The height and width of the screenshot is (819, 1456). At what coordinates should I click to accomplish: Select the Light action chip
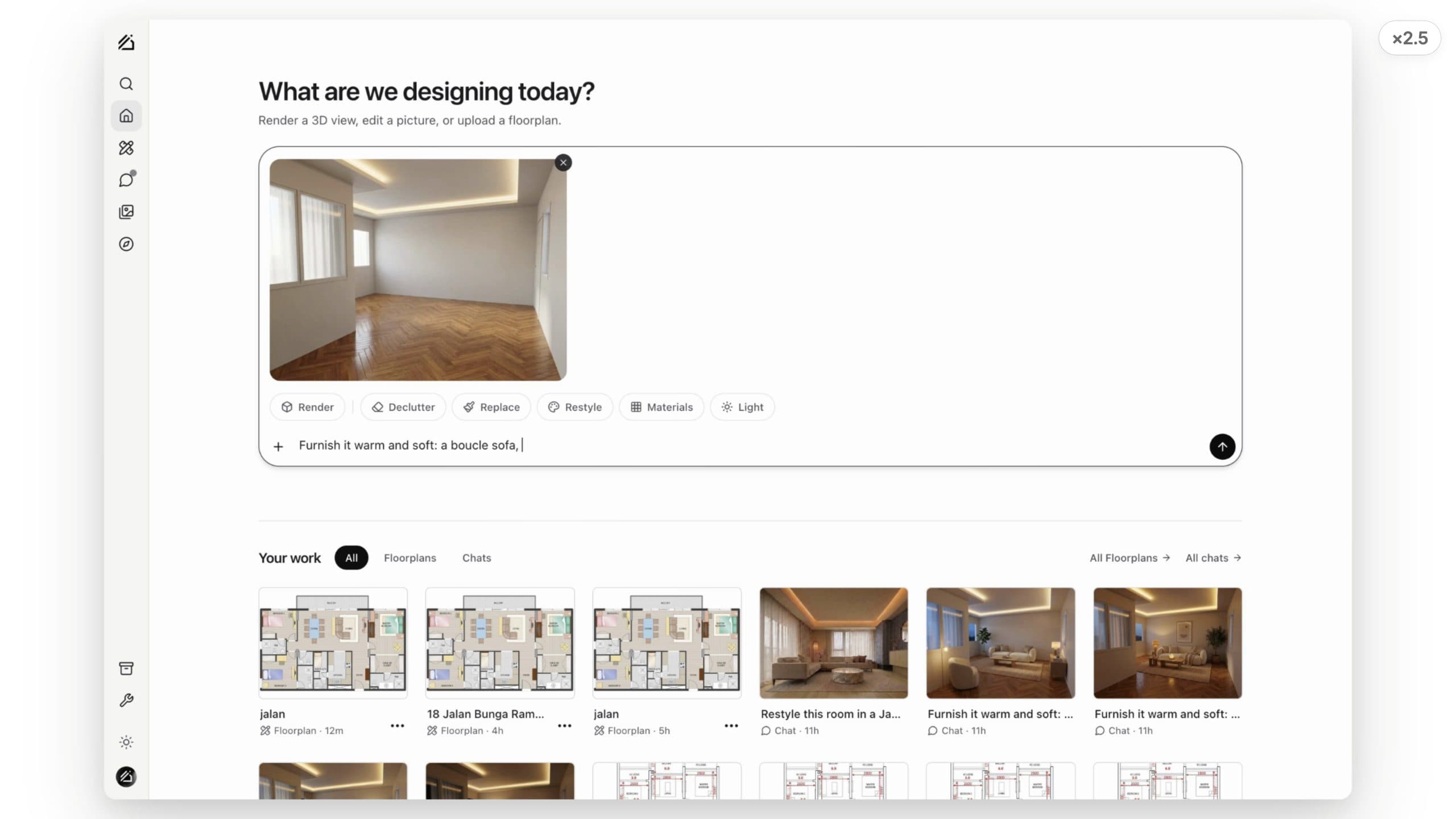pos(742,407)
